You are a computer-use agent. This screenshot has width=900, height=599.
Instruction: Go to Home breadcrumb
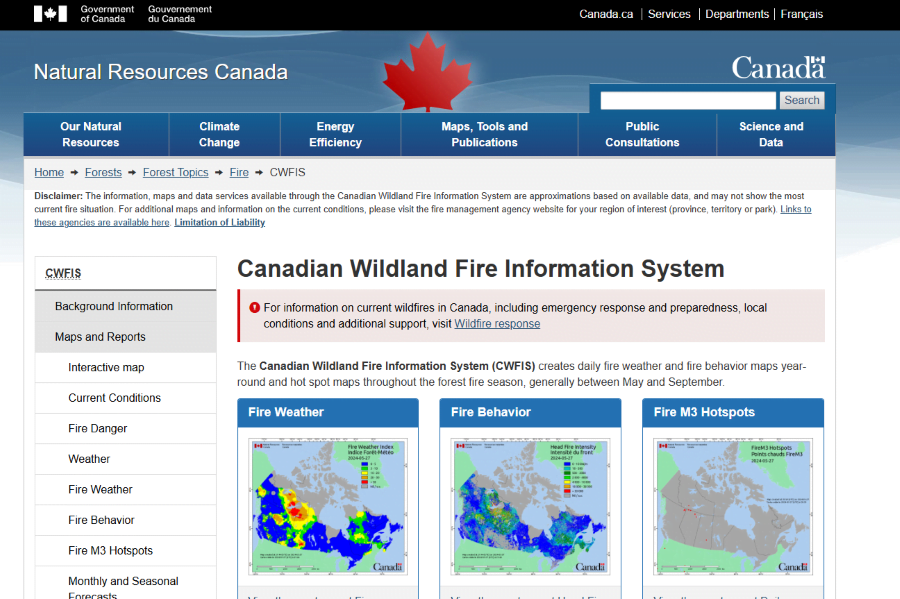pos(49,172)
